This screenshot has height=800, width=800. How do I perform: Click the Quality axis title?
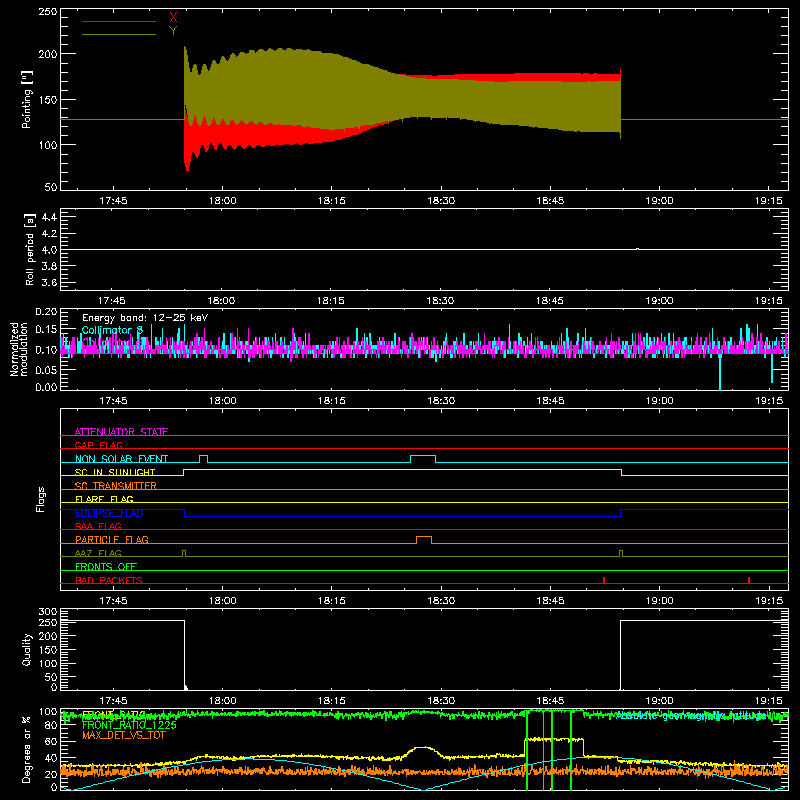[27, 649]
